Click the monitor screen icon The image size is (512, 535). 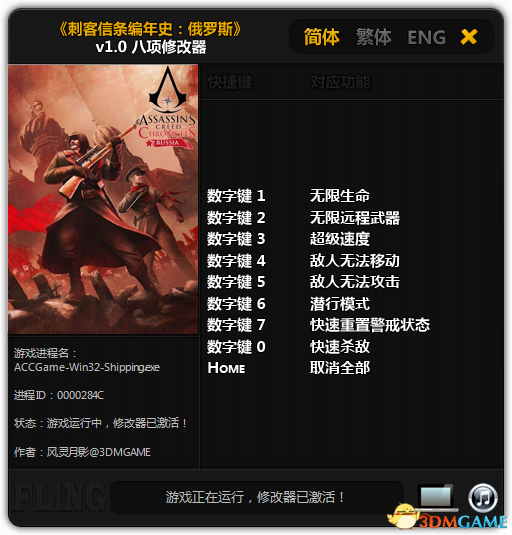click(x=436, y=497)
